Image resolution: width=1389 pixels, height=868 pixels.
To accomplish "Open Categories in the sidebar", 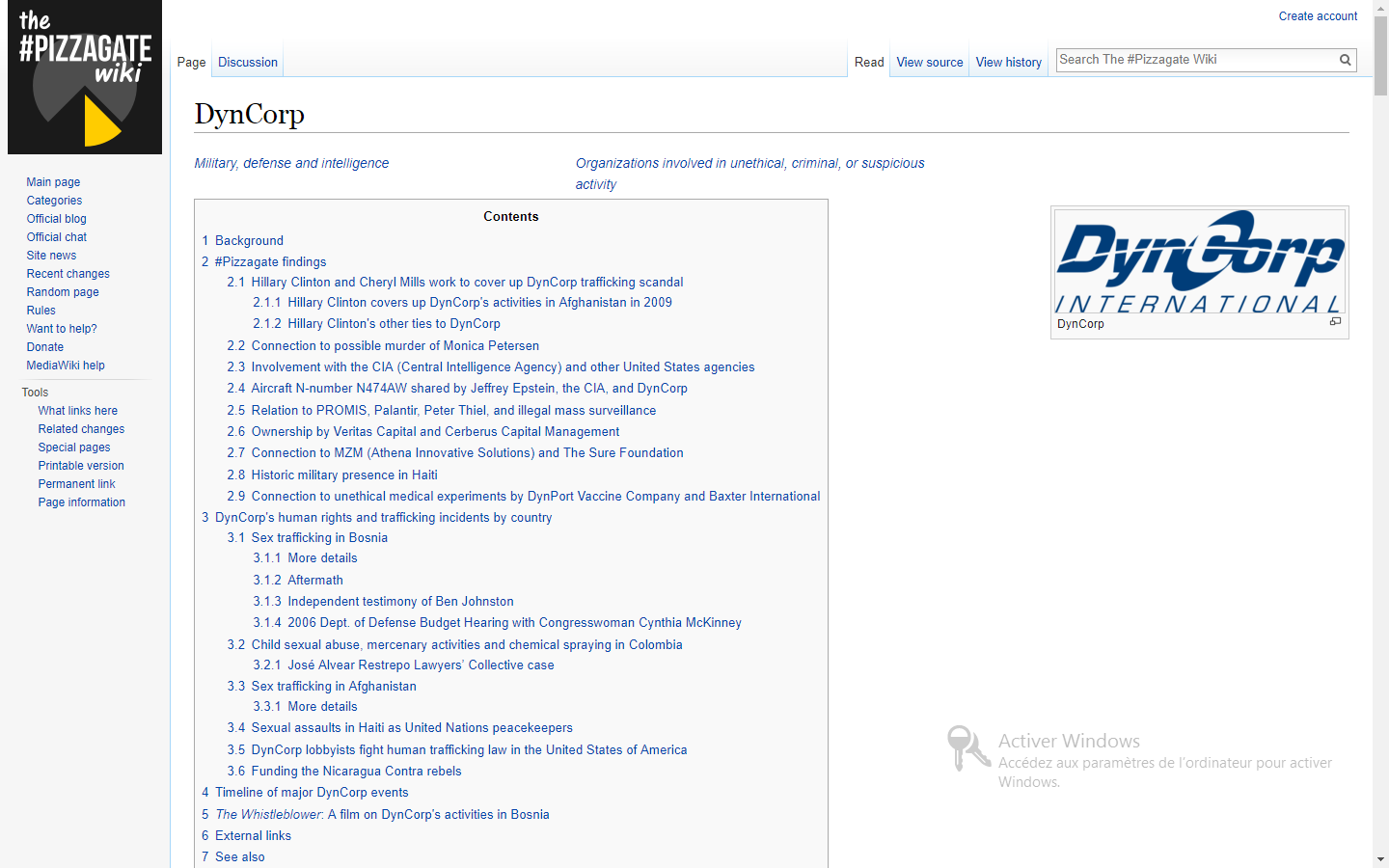I will 54,201.
